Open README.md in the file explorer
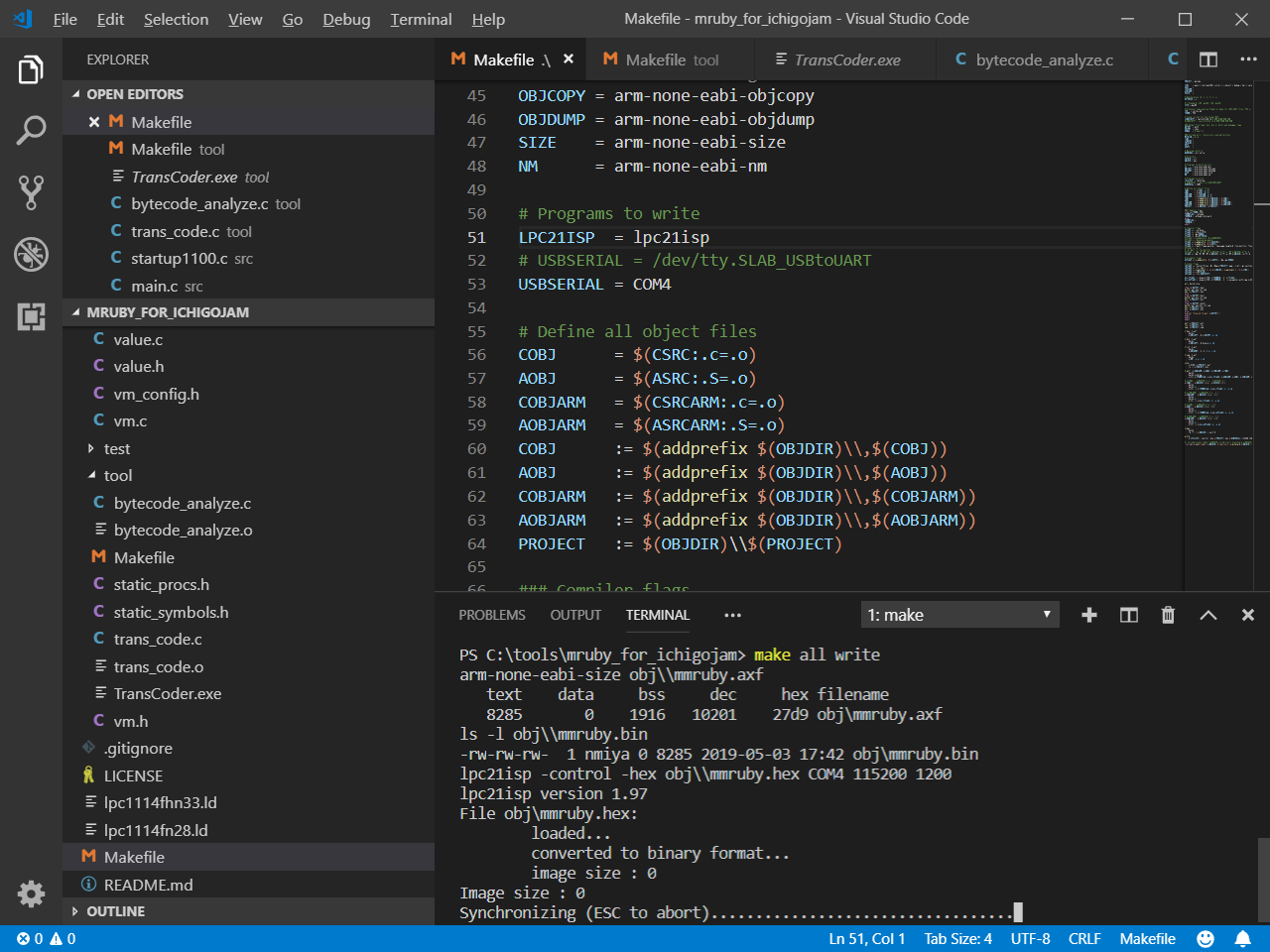This screenshot has width=1270, height=952. [x=148, y=885]
